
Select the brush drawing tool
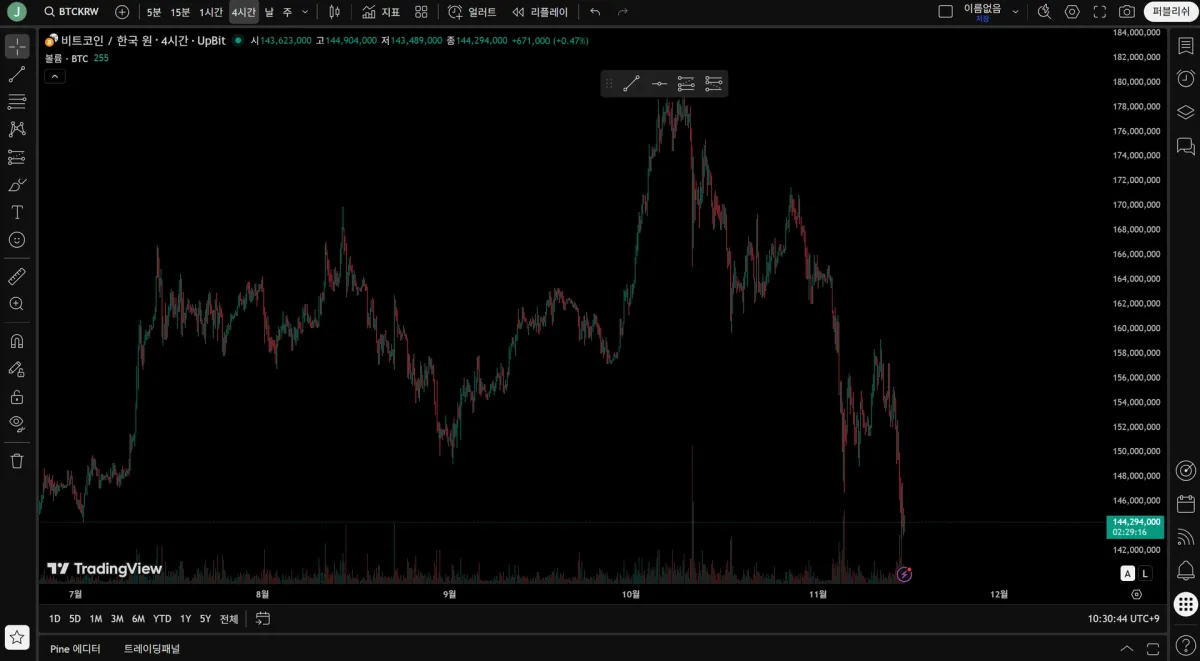click(x=17, y=185)
